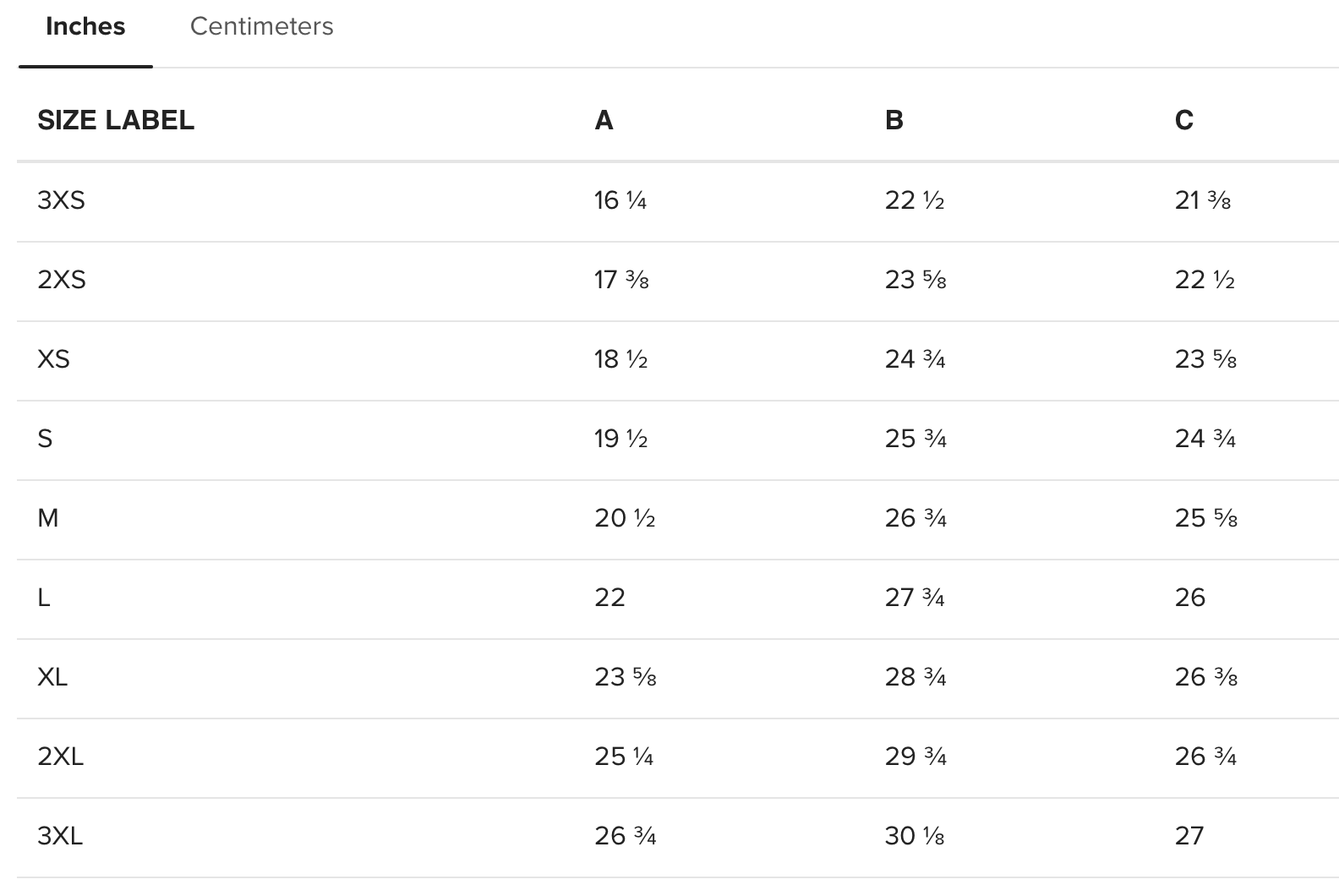The image size is (1339, 896).
Task: Click the 2XL size label
Action: 60,757
